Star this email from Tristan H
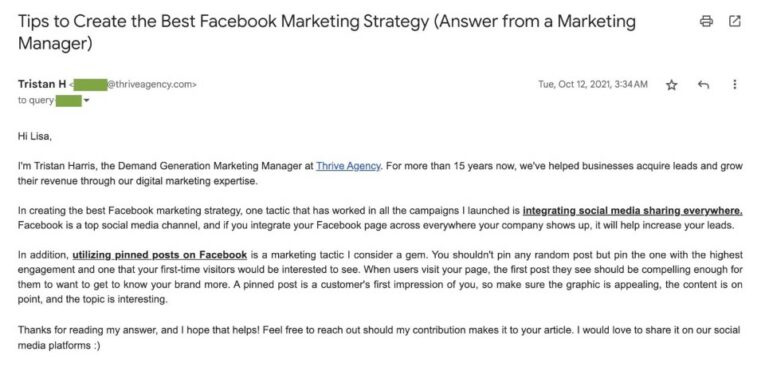 (x=671, y=85)
